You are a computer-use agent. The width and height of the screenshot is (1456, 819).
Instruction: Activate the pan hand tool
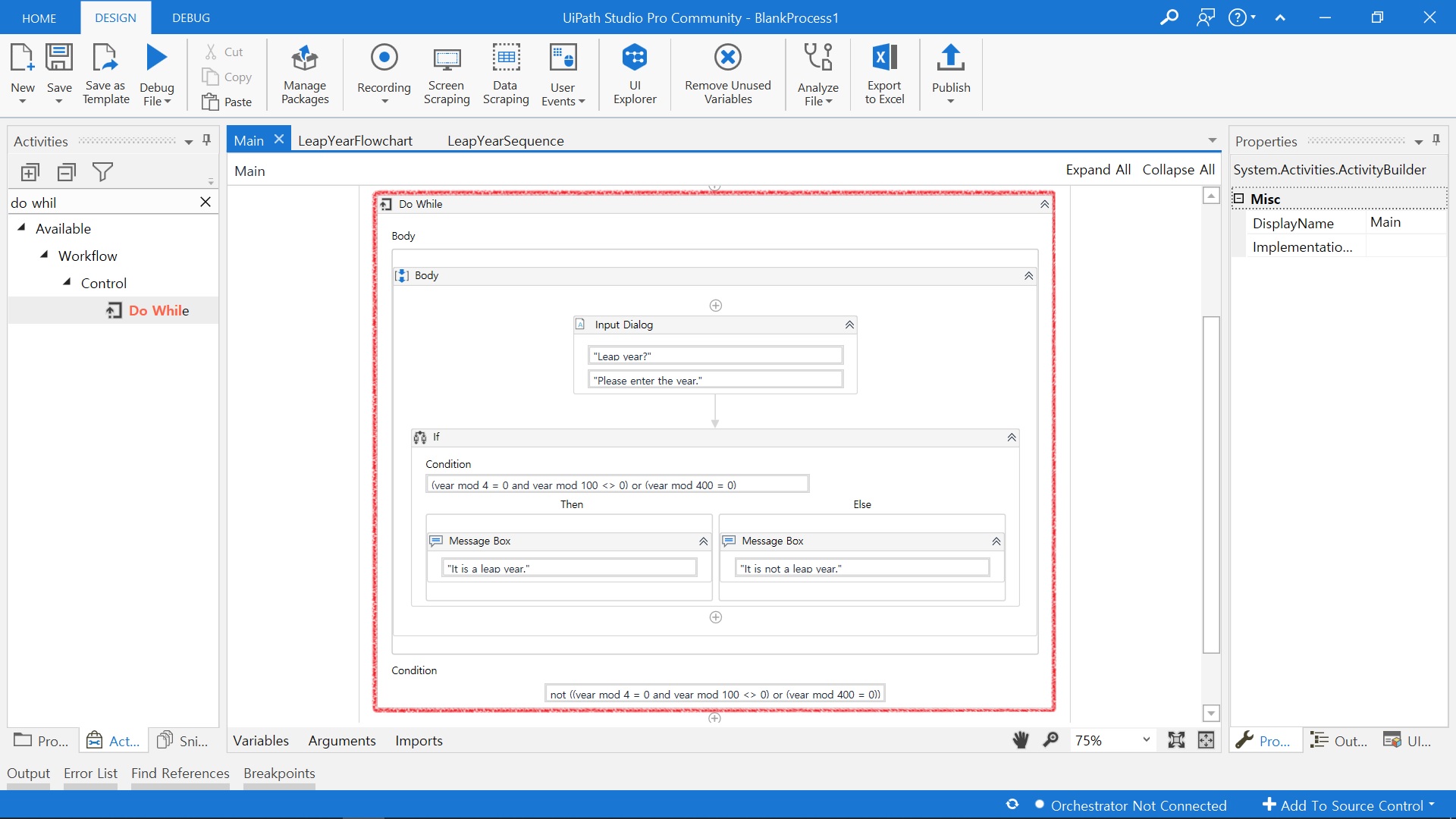[x=1021, y=740]
